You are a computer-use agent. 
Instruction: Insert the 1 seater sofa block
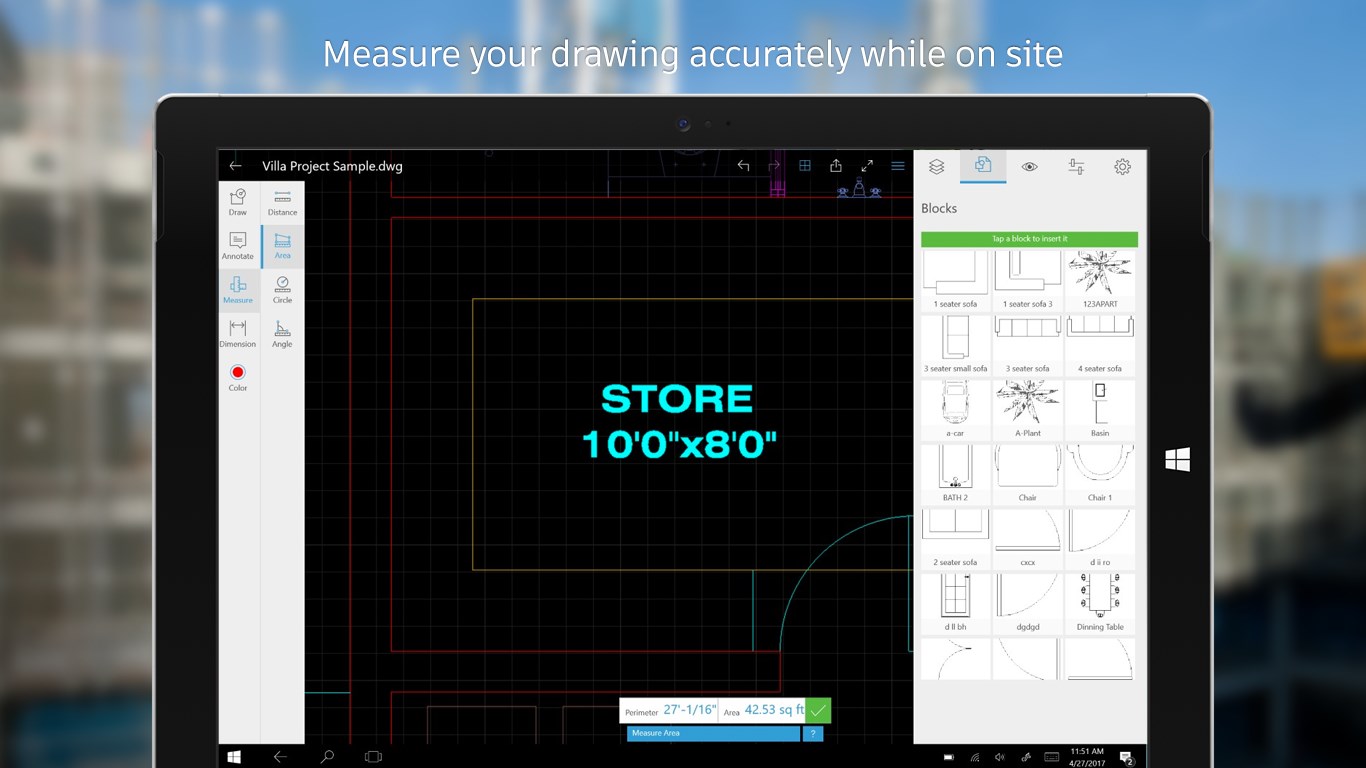pyautogui.click(x=955, y=272)
